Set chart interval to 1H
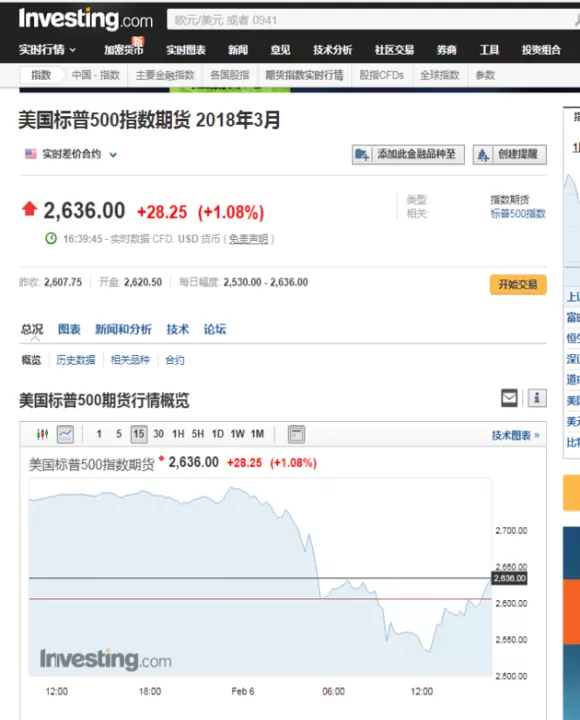Viewport: 580px width, 720px height. pyautogui.click(x=178, y=434)
